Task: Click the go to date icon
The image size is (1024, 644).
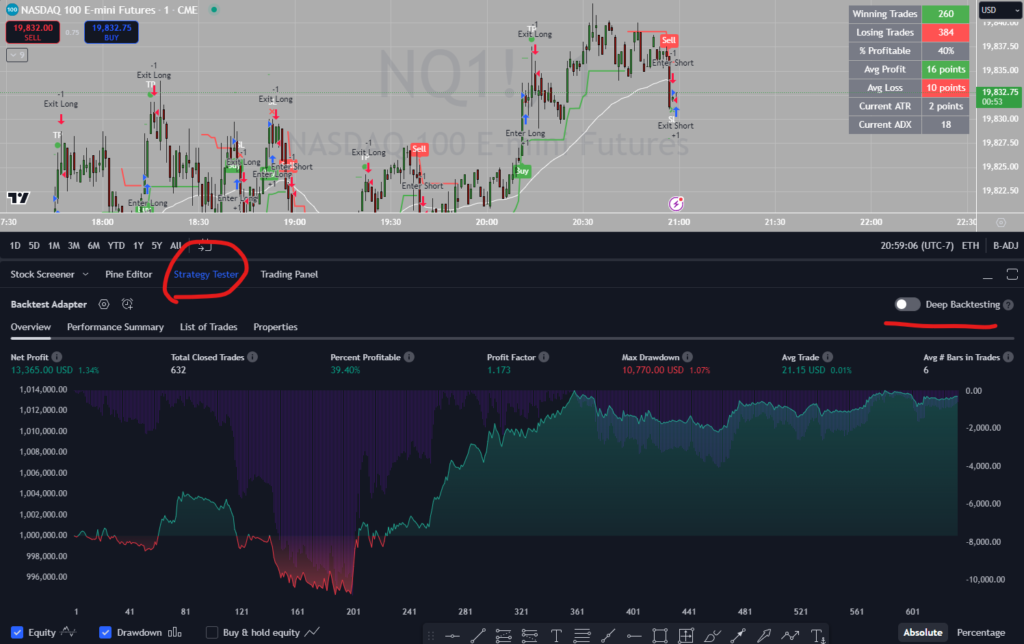Action: pyautogui.click(x=204, y=245)
